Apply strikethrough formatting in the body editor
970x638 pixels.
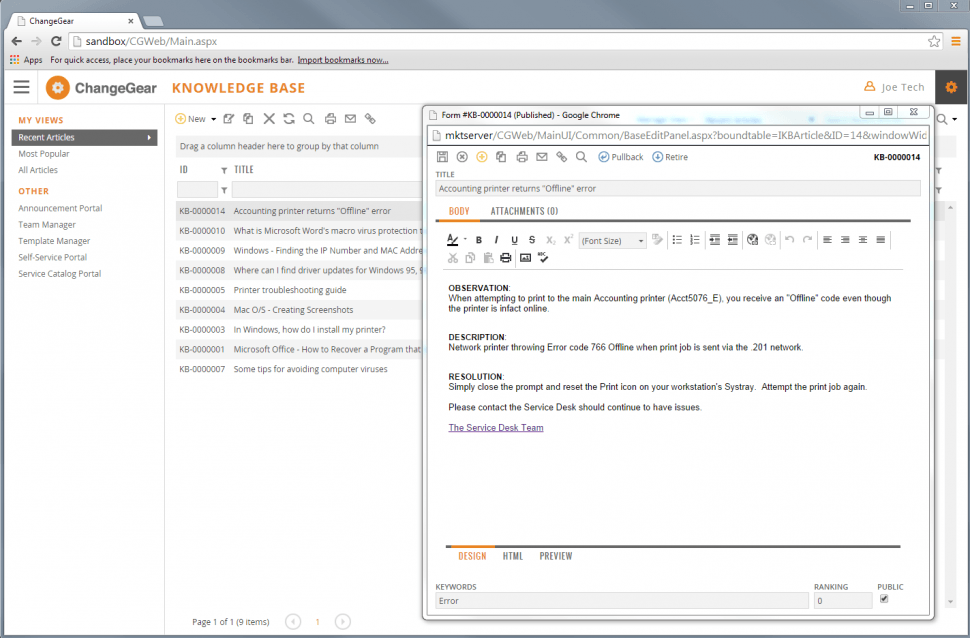(532, 240)
